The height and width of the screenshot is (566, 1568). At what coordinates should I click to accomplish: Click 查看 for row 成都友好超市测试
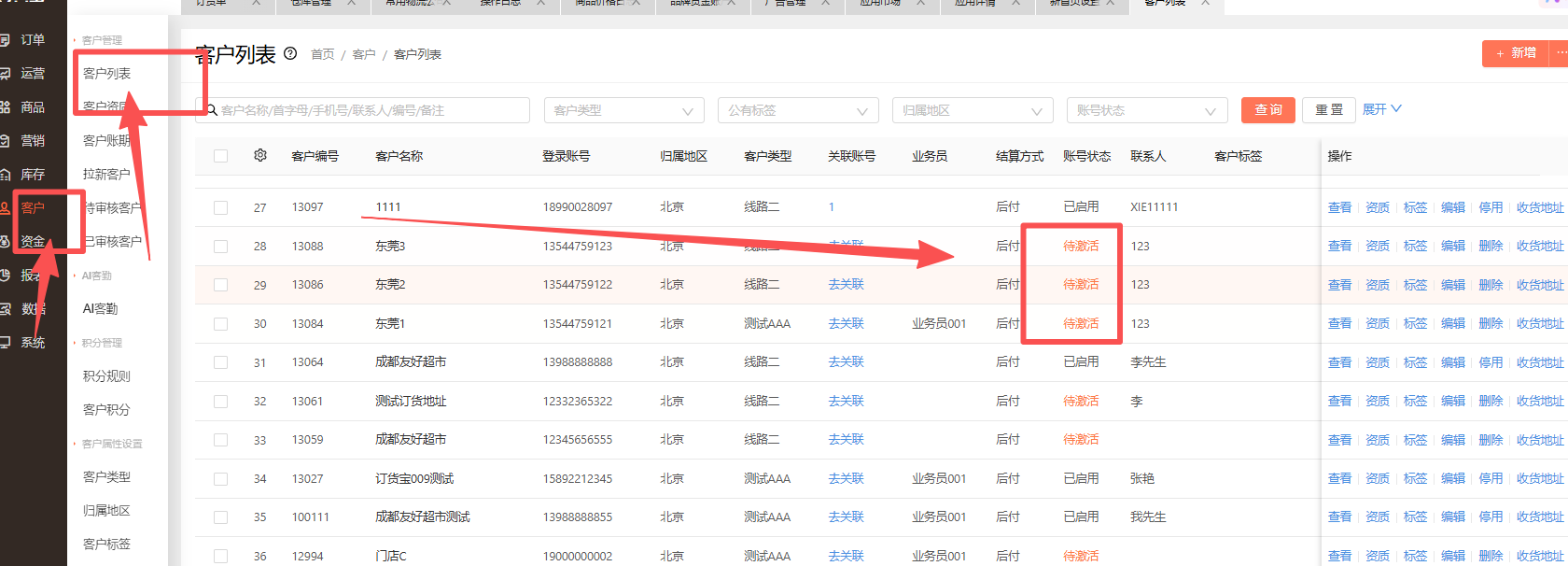tap(1339, 516)
